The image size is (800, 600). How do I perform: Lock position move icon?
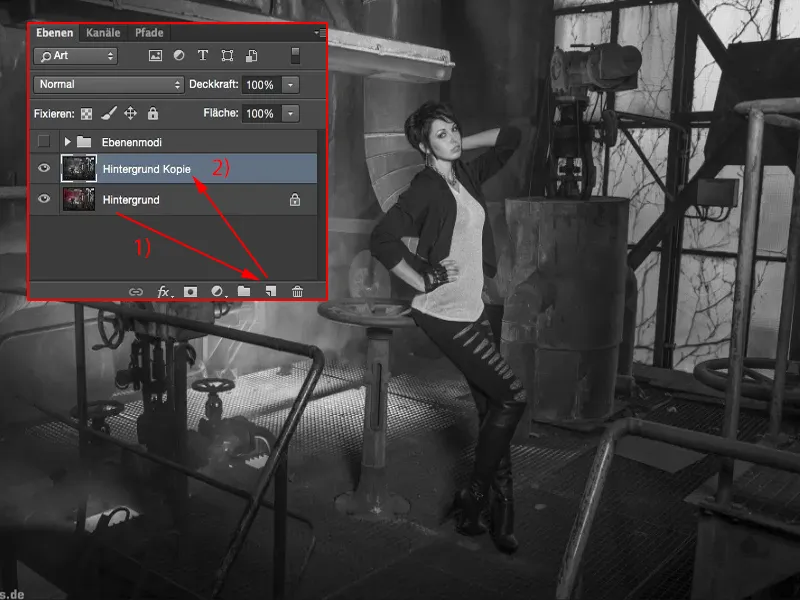pyautogui.click(x=131, y=113)
